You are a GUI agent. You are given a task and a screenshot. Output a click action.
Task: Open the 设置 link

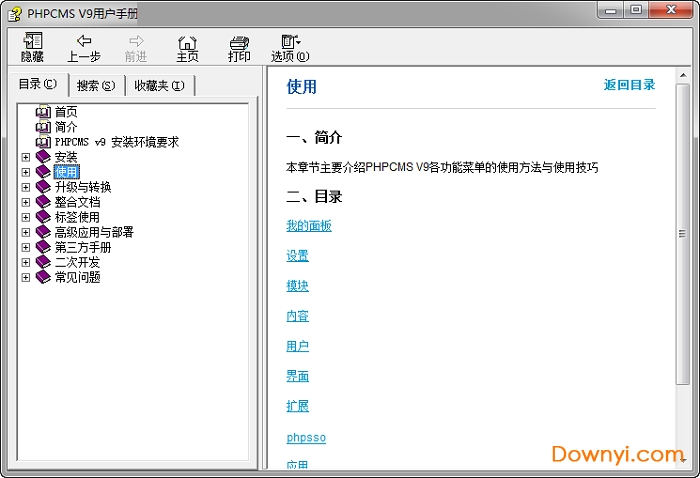pyautogui.click(x=297, y=256)
